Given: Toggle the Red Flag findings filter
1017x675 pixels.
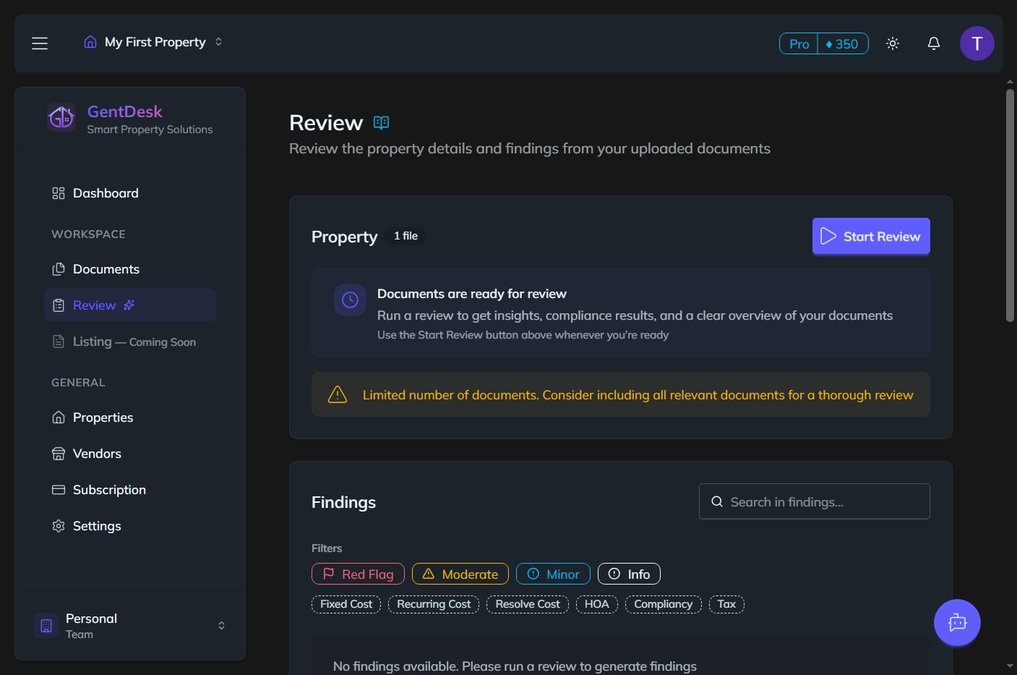Looking at the screenshot, I should [357, 573].
